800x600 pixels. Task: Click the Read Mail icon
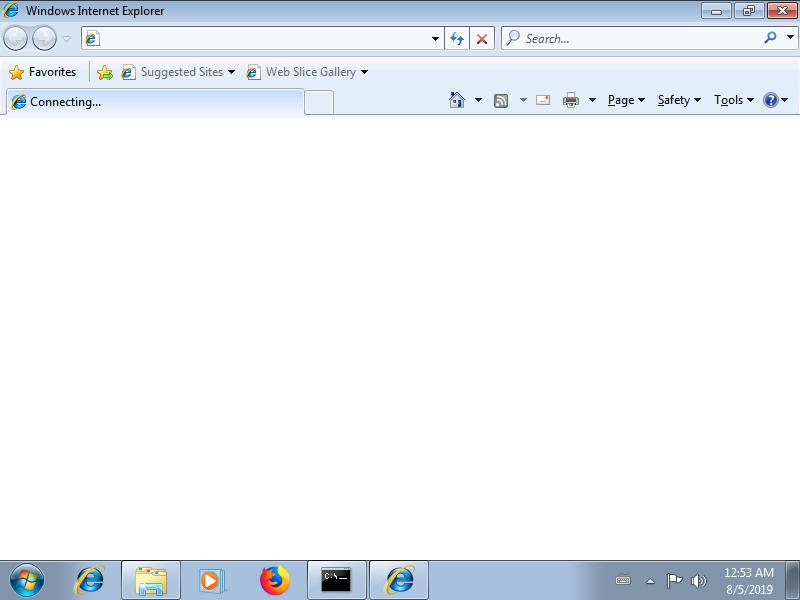pos(543,100)
